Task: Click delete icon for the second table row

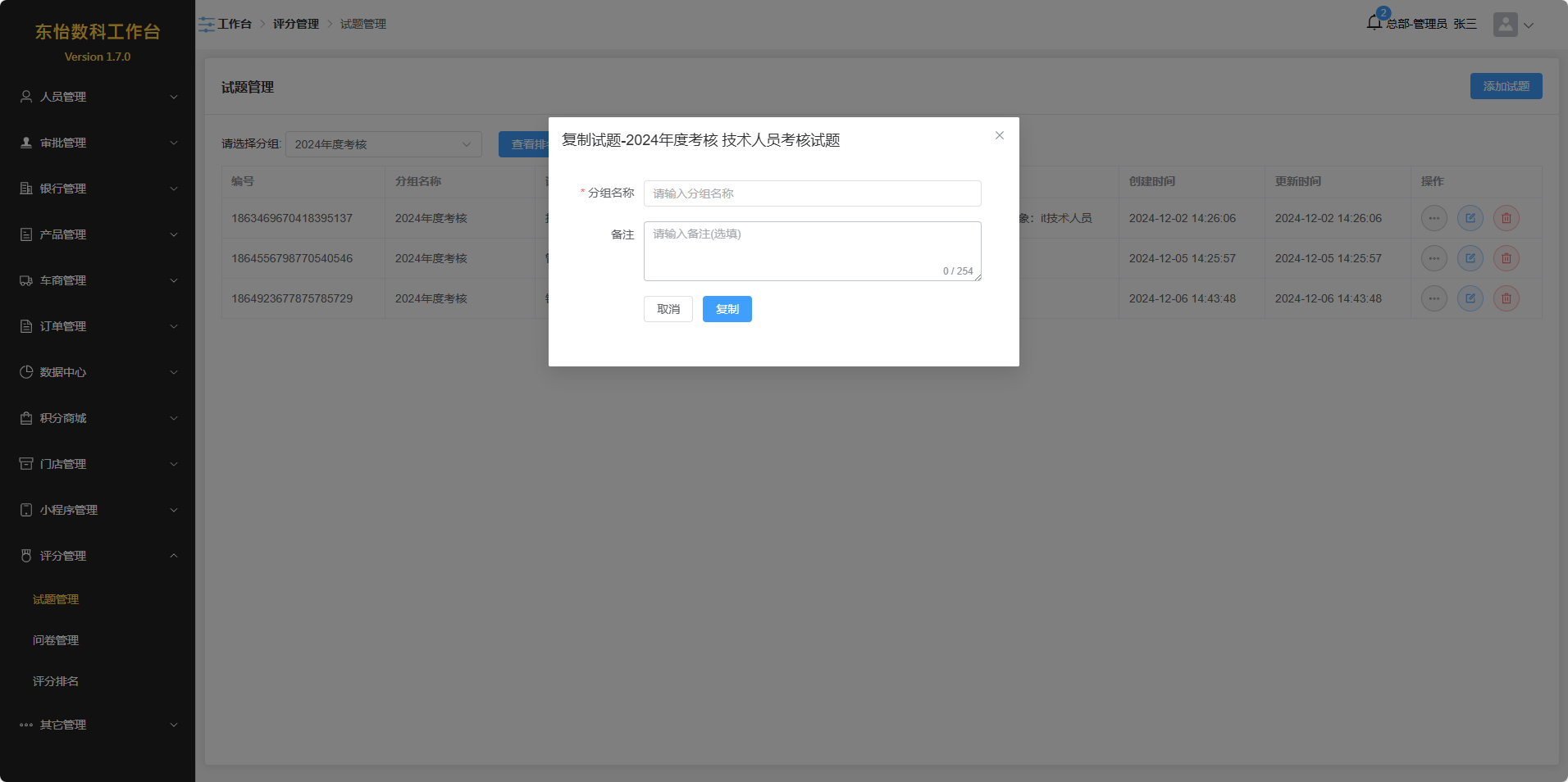Action: (1506, 258)
